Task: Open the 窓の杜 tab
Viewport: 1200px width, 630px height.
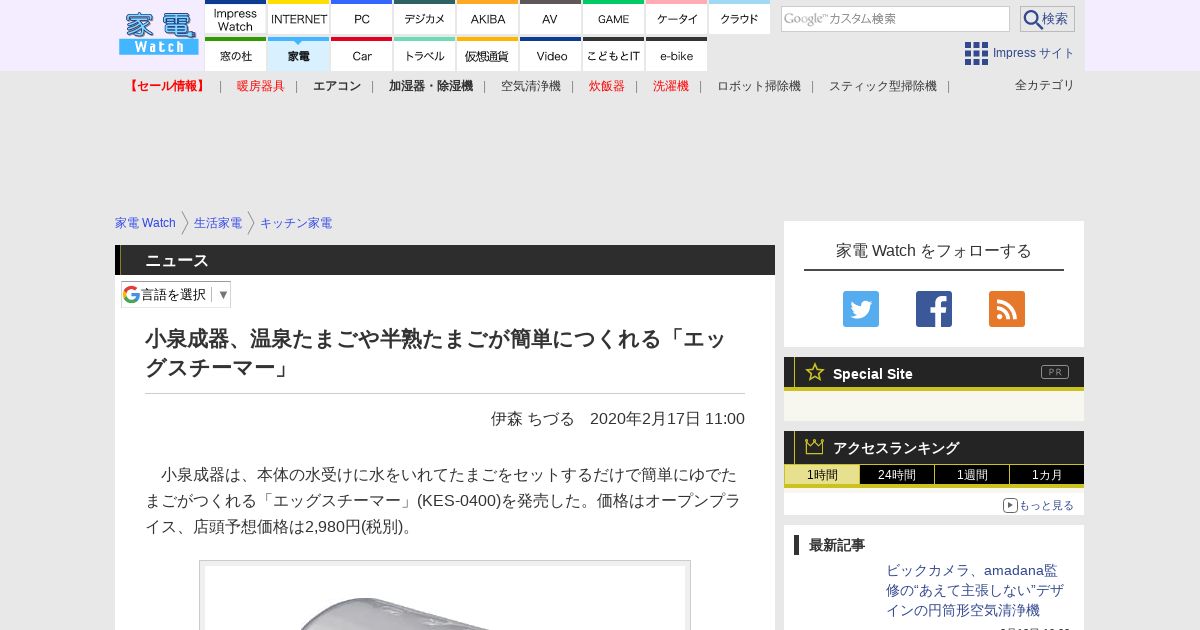Action: coord(236,55)
